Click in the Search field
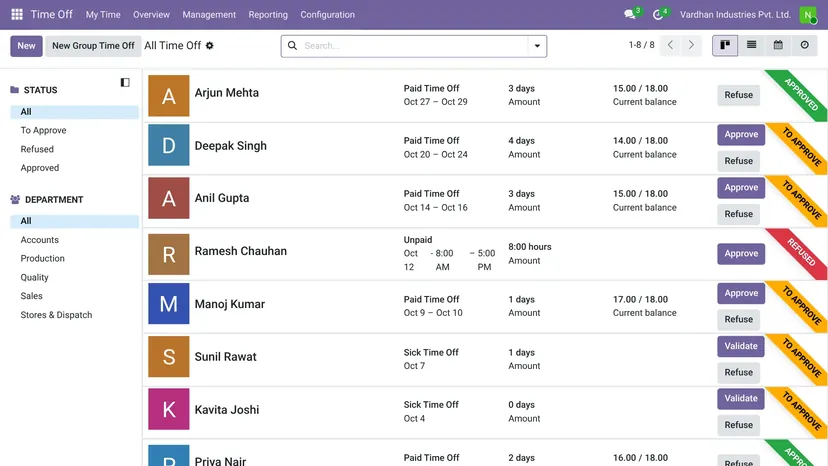This screenshot has height=466, width=828. [414, 46]
